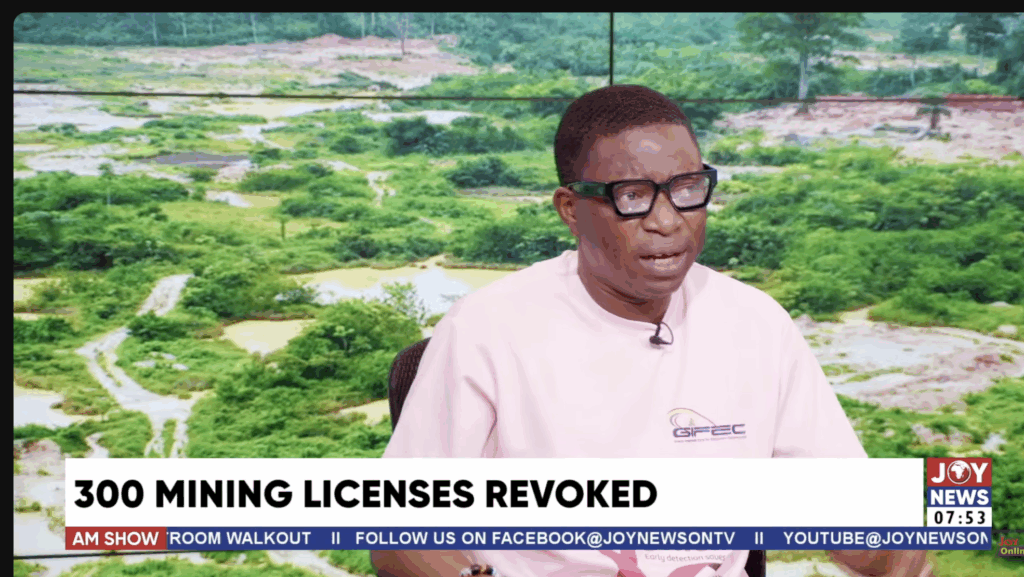
Task: Click the '300 MINING LICENSES REVOKED' headline
Action: pyautogui.click(x=365, y=493)
